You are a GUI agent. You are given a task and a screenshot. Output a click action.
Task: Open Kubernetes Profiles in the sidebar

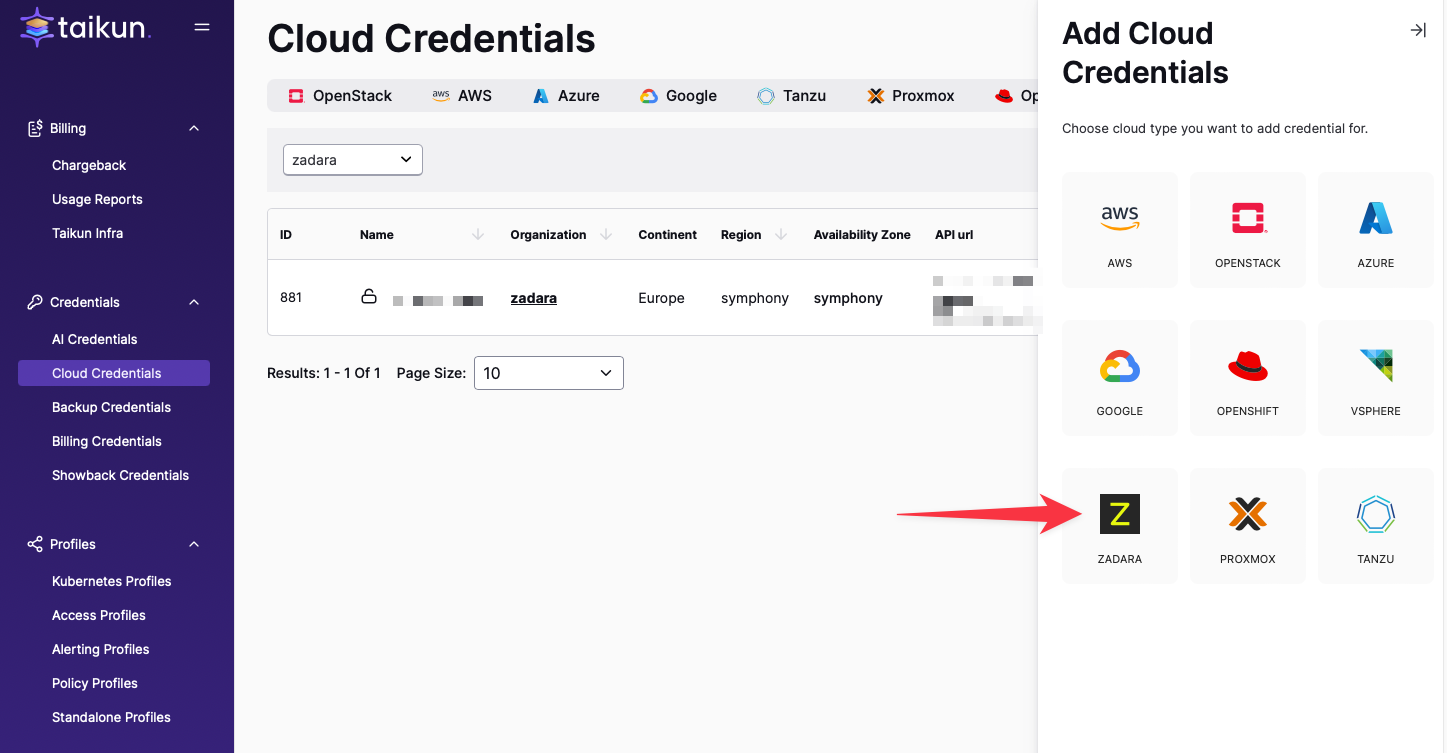[x=112, y=581]
